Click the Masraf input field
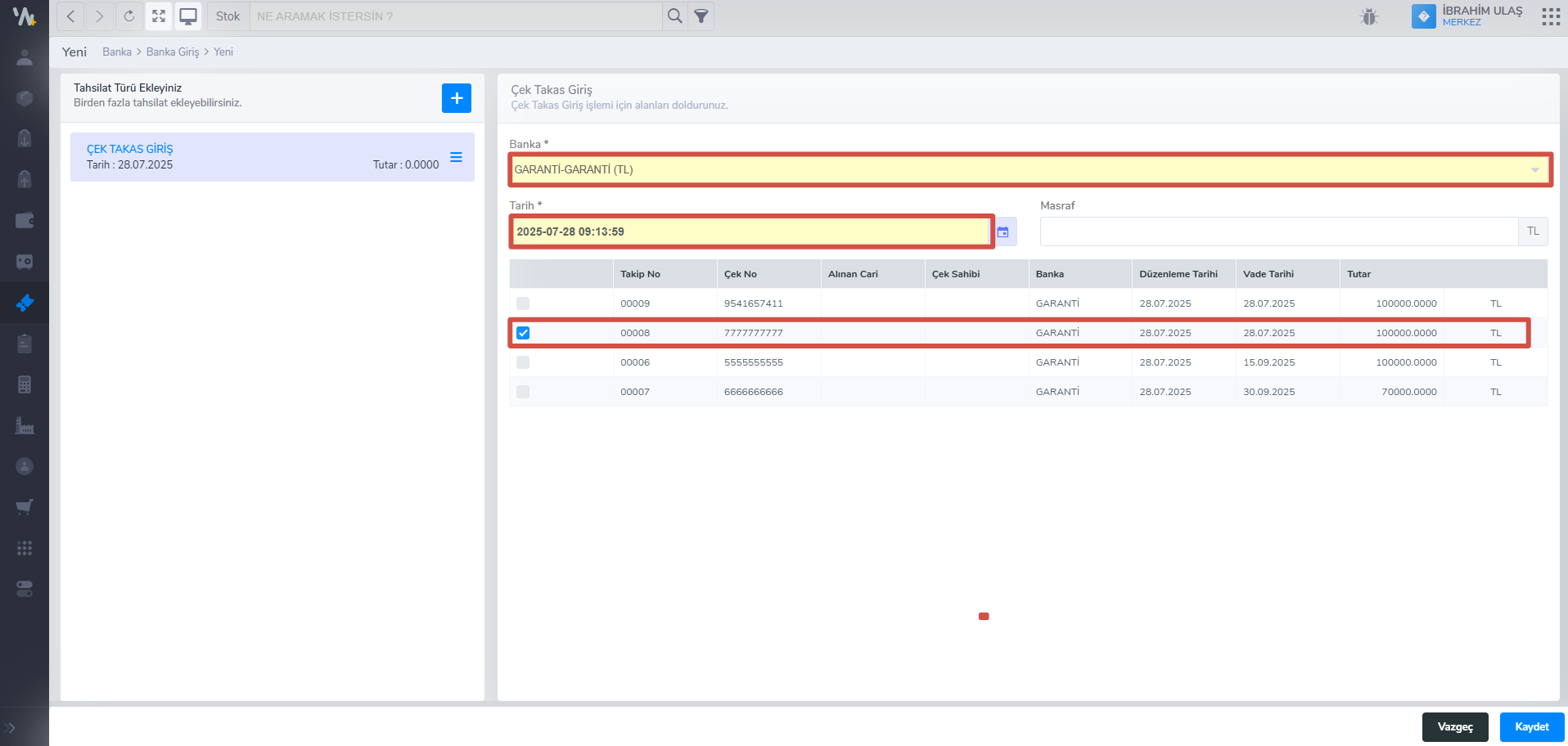1568x746 pixels. tap(1278, 231)
